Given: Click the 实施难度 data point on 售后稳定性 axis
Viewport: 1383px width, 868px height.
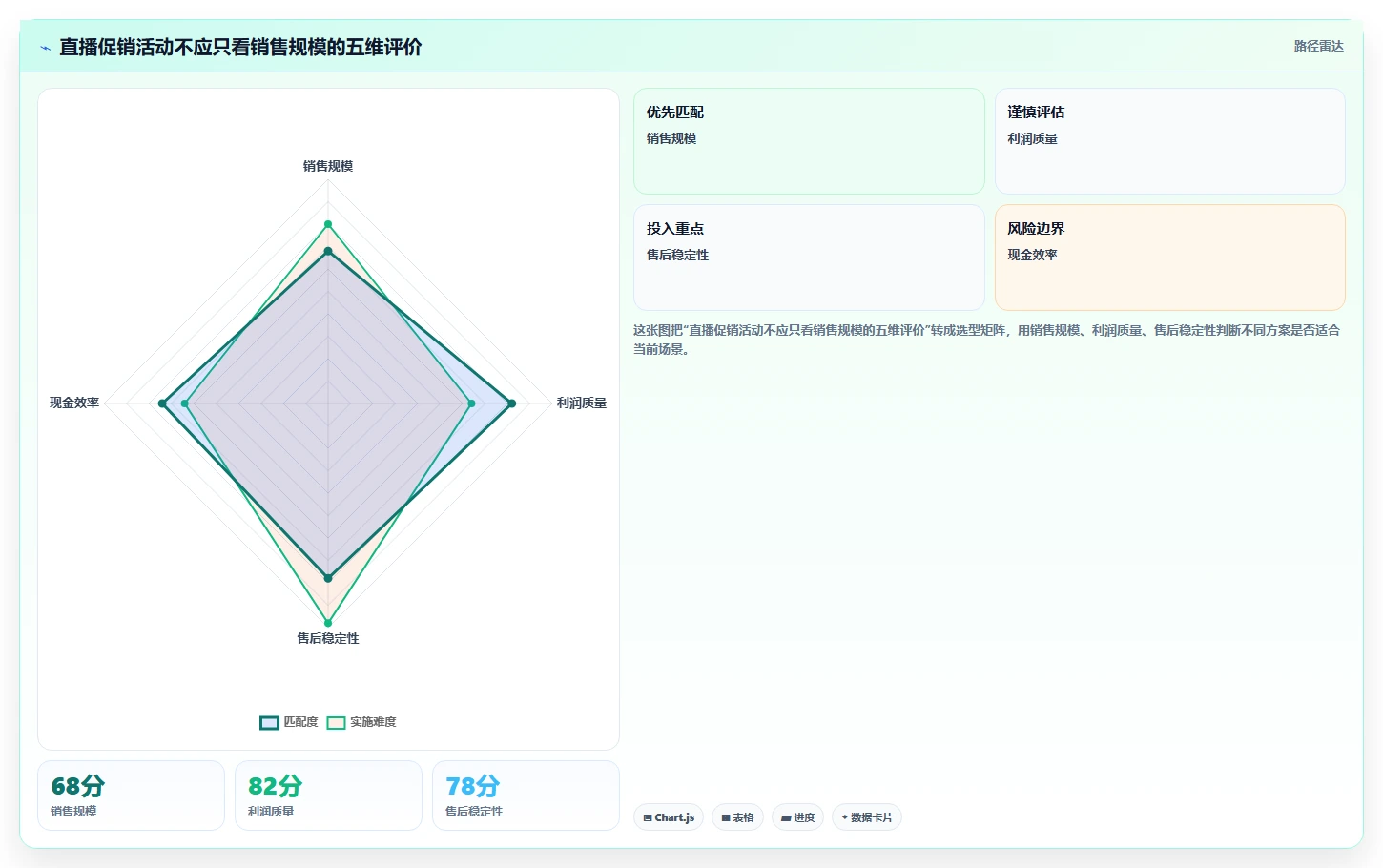Looking at the screenshot, I should 328,623.
